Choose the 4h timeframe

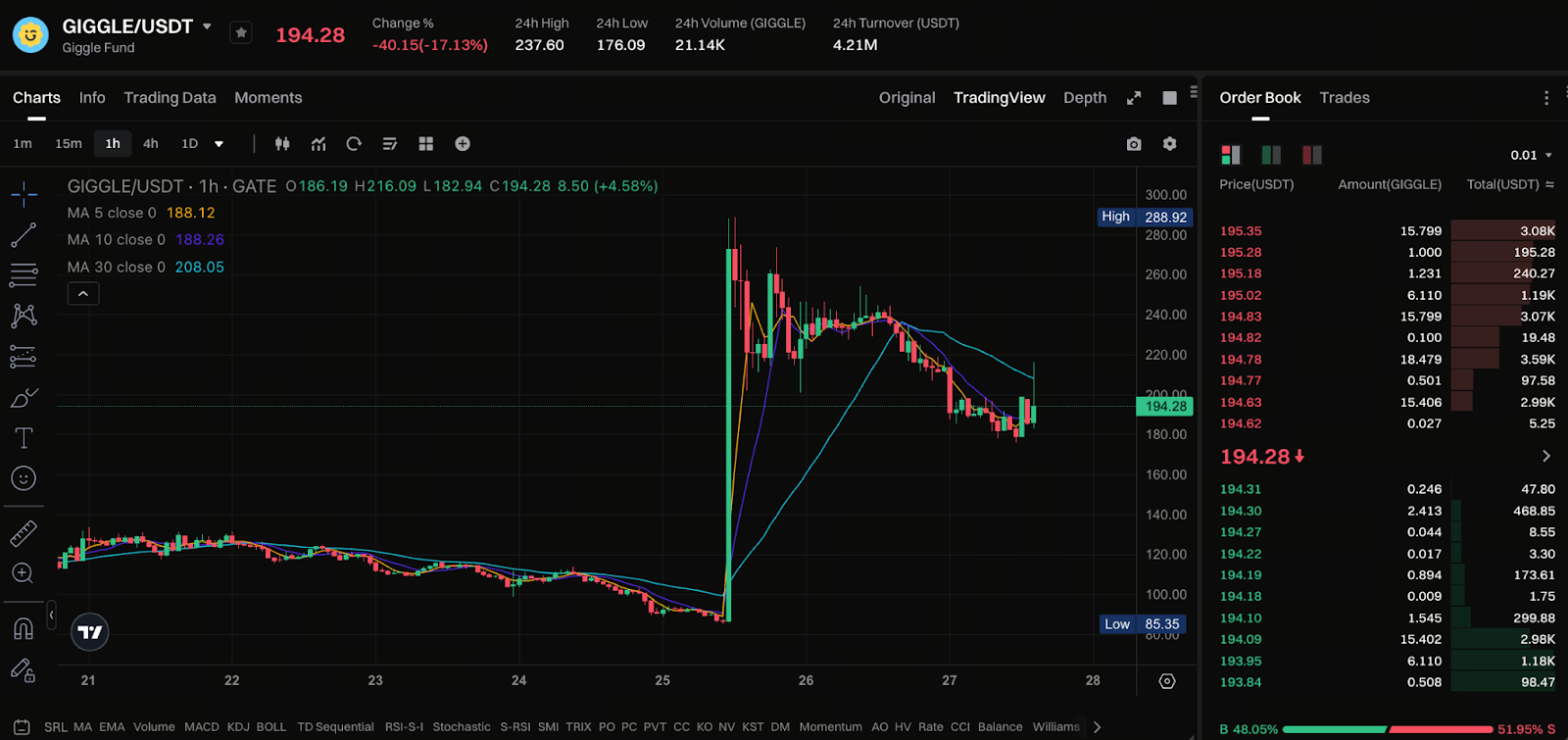[151, 144]
